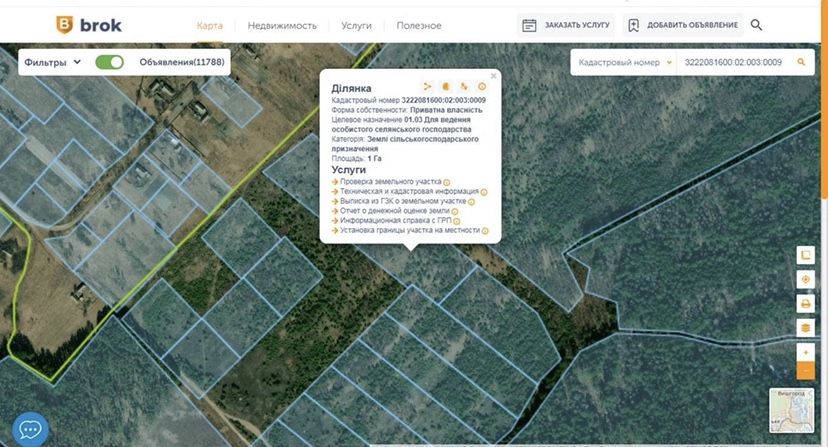This screenshot has height=447, width=828.
Task: Open Информационная справка с ГРП service
Action: tap(396, 220)
